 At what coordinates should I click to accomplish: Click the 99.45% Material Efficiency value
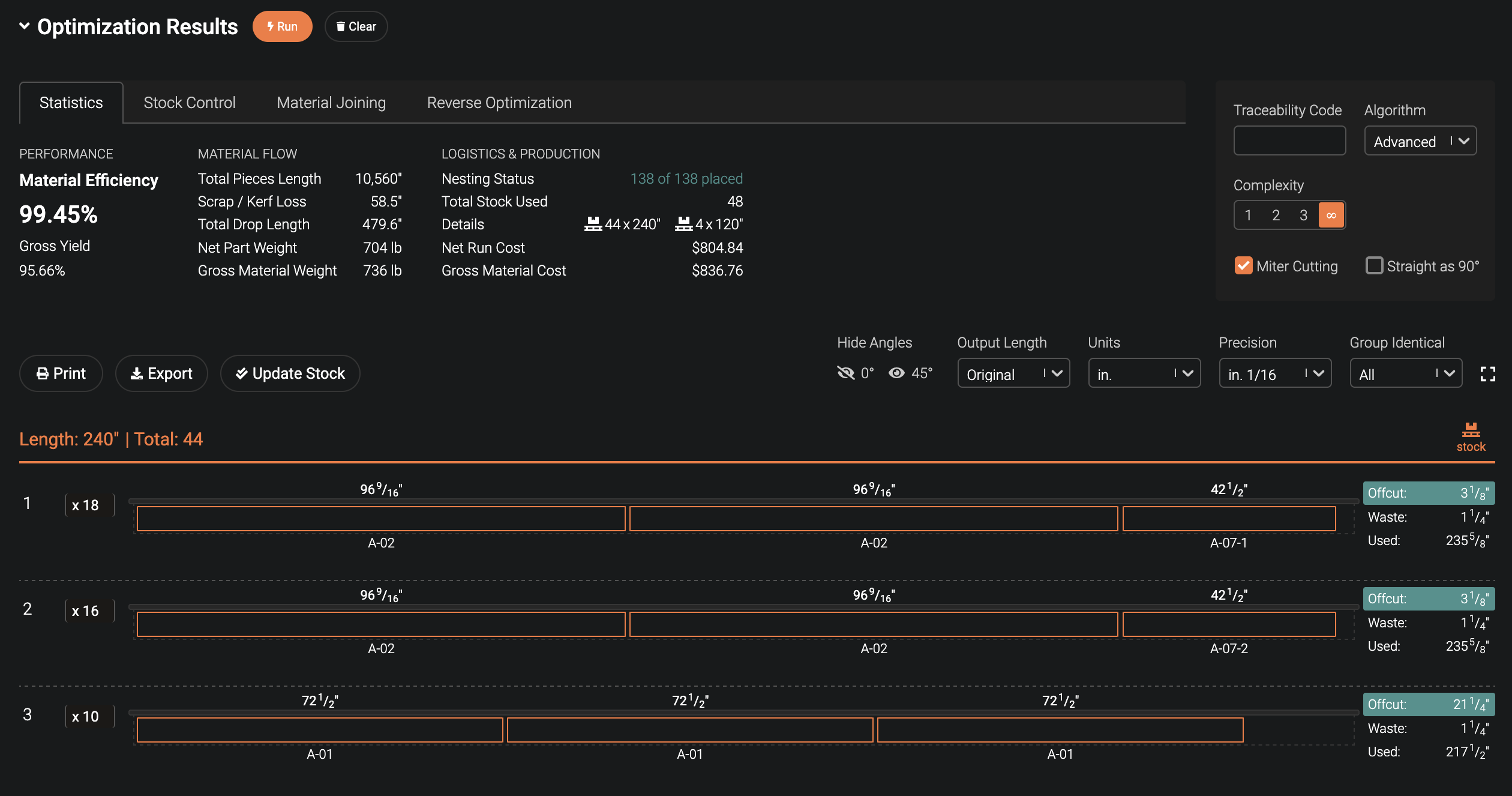[x=58, y=214]
